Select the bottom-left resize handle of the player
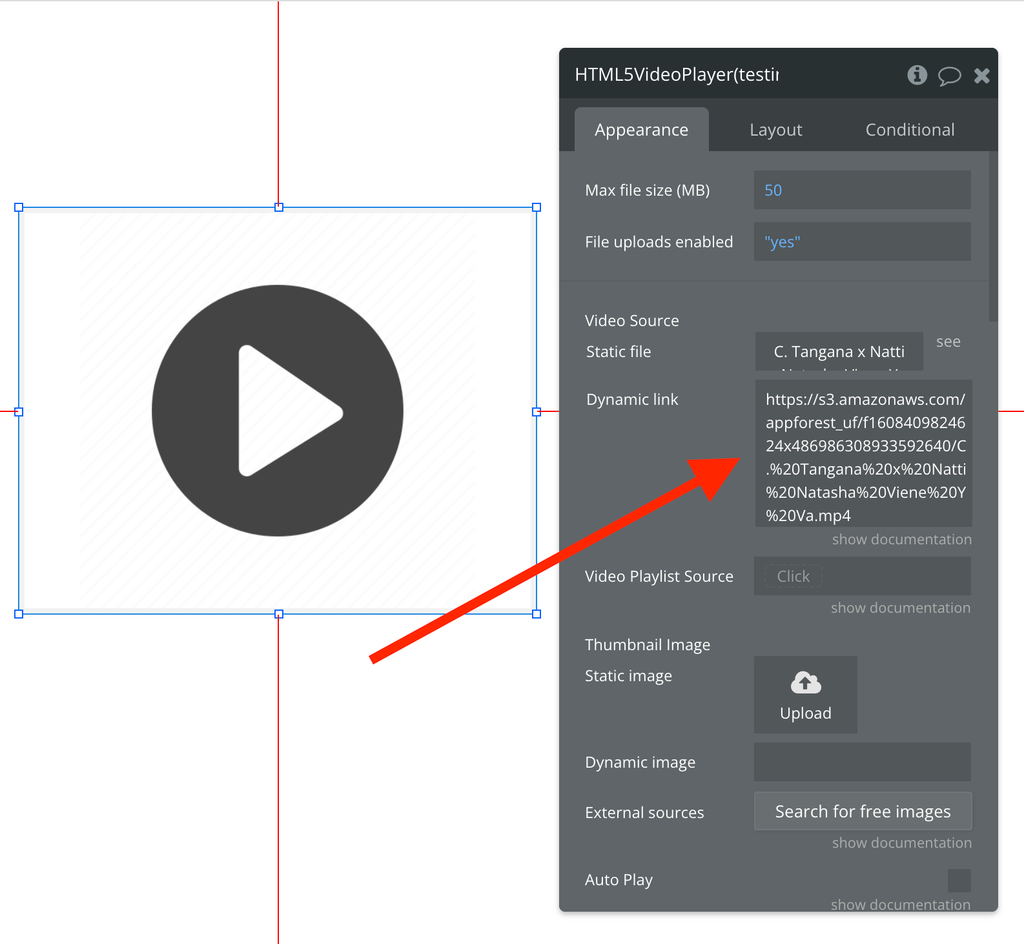The image size is (1024, 944). 19,614
